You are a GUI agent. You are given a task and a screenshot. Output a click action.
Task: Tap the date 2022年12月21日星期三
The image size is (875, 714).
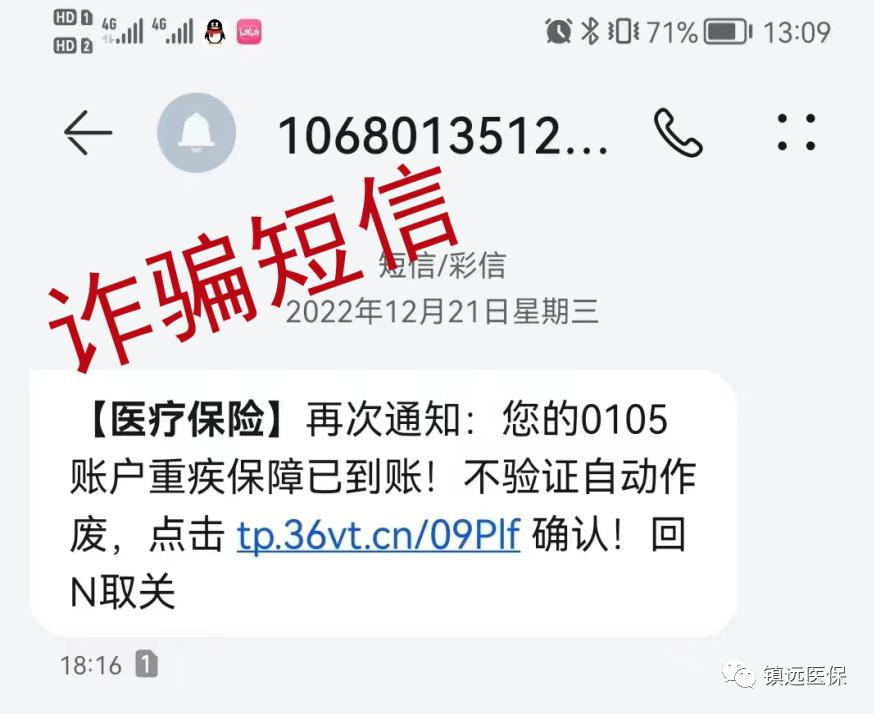pos(442,312)
